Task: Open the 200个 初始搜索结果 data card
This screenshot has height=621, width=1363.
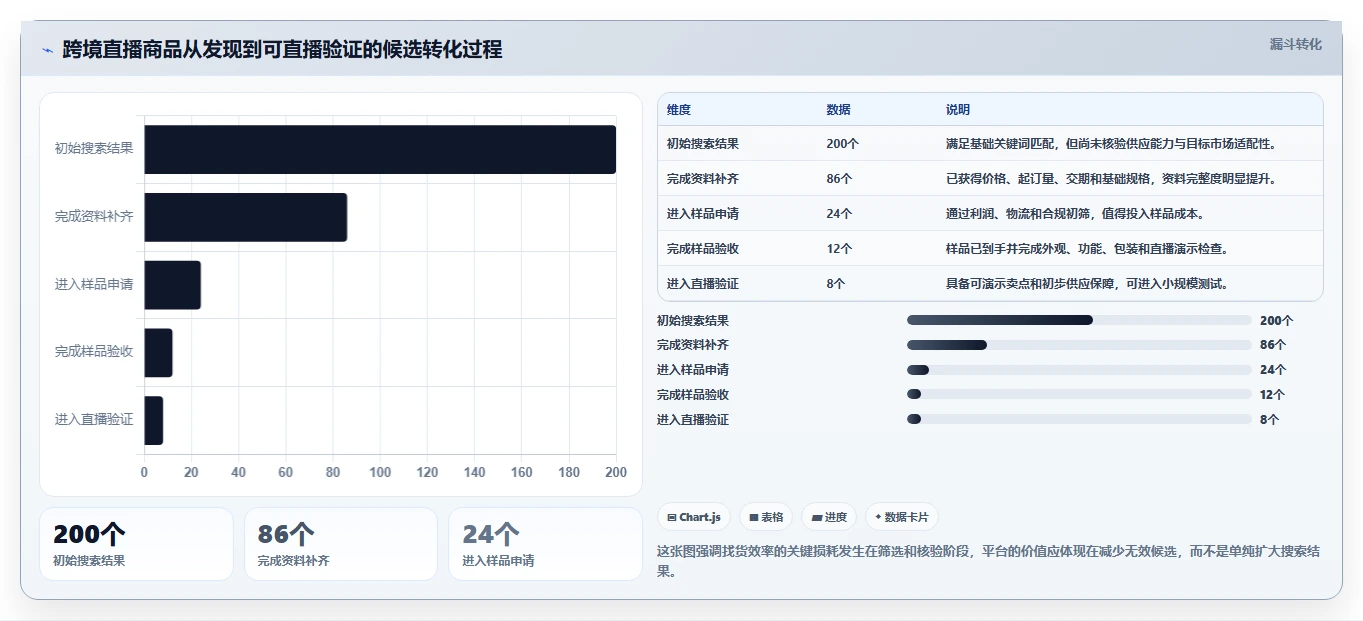Action: pyautogui.click(x=136, y=544)
